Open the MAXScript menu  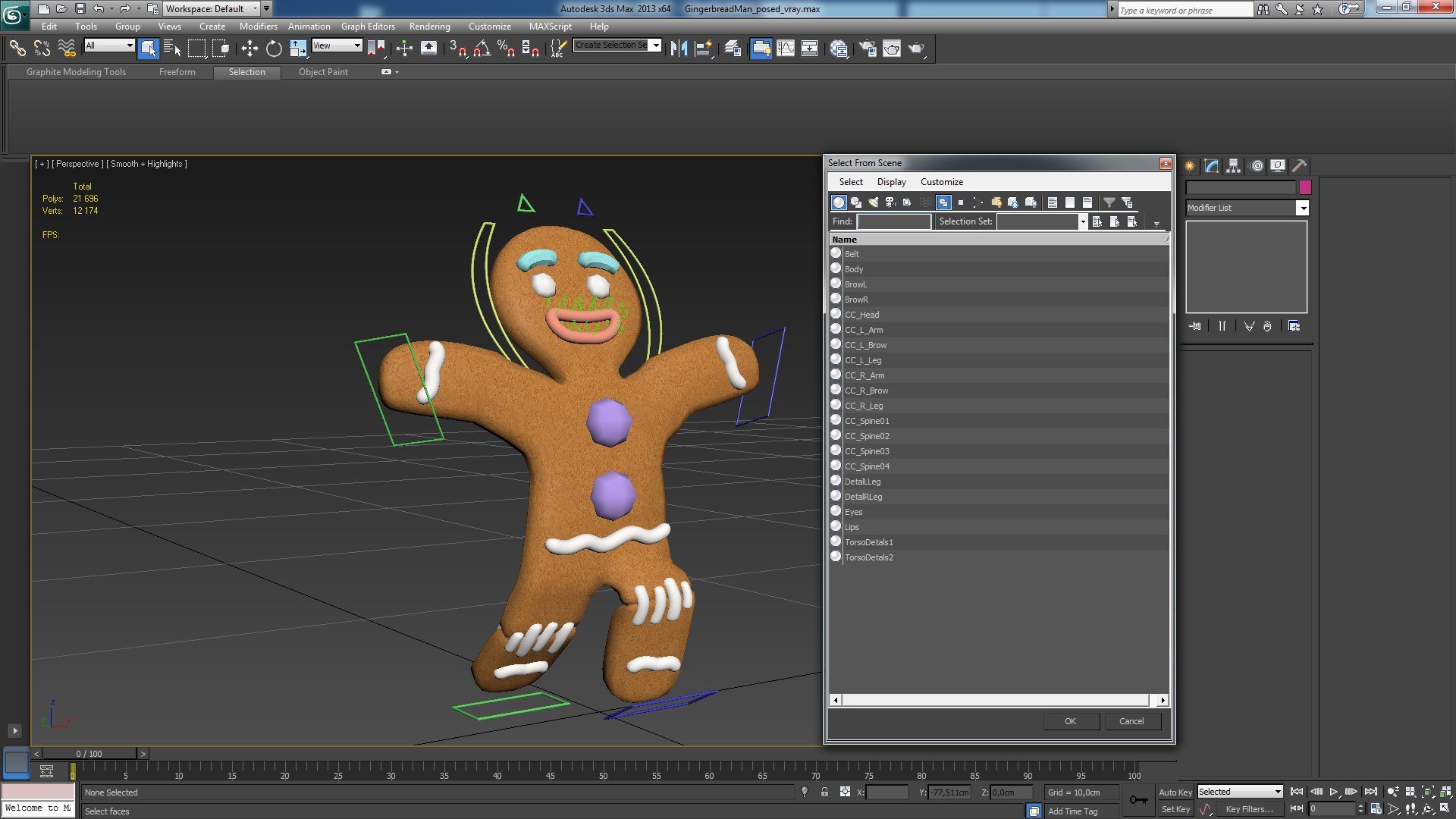(x=550, y=26)
